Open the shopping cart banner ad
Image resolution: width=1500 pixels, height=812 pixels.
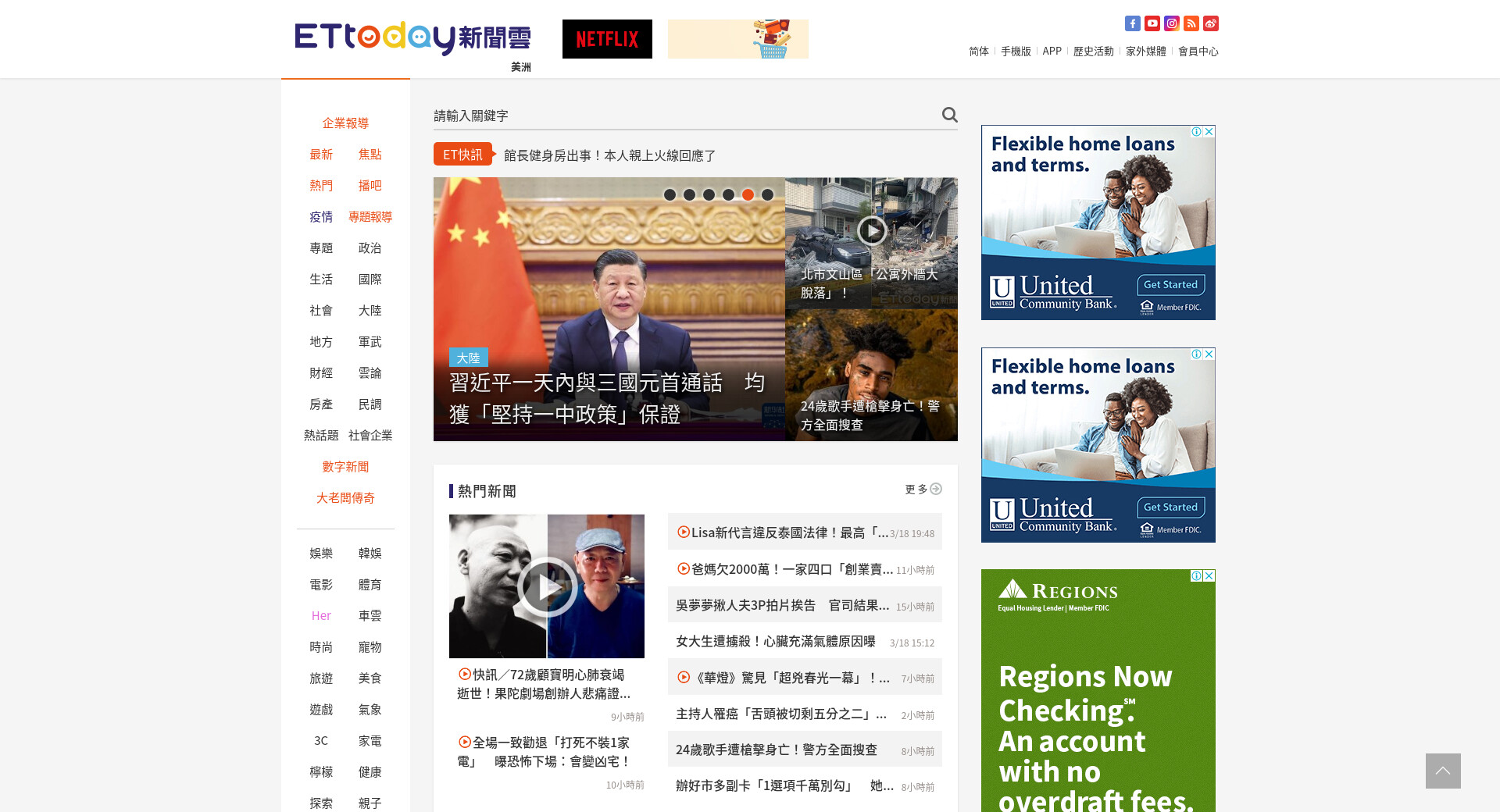click(738, 39)
